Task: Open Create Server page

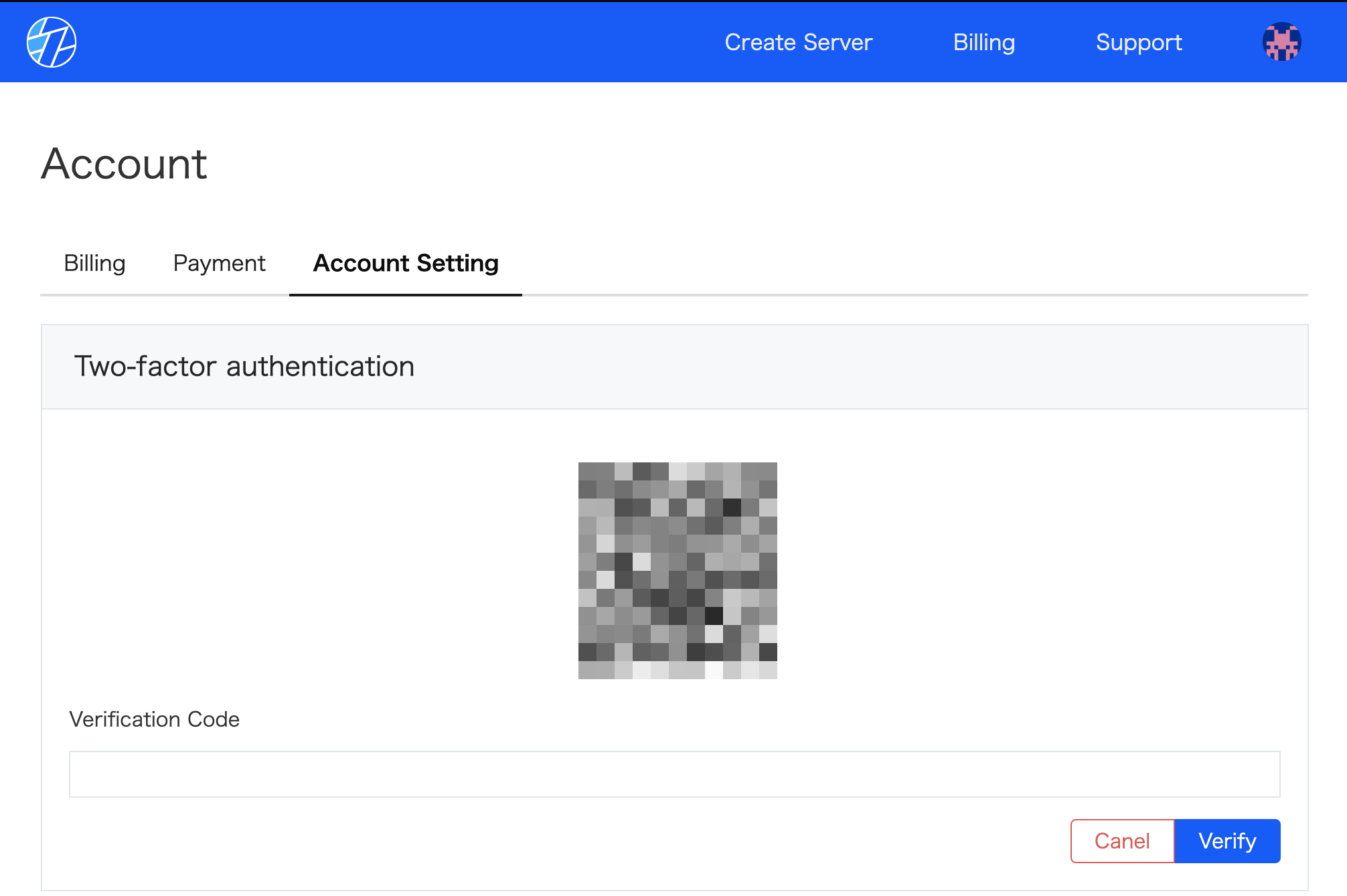Action: (x=799, y=42)
